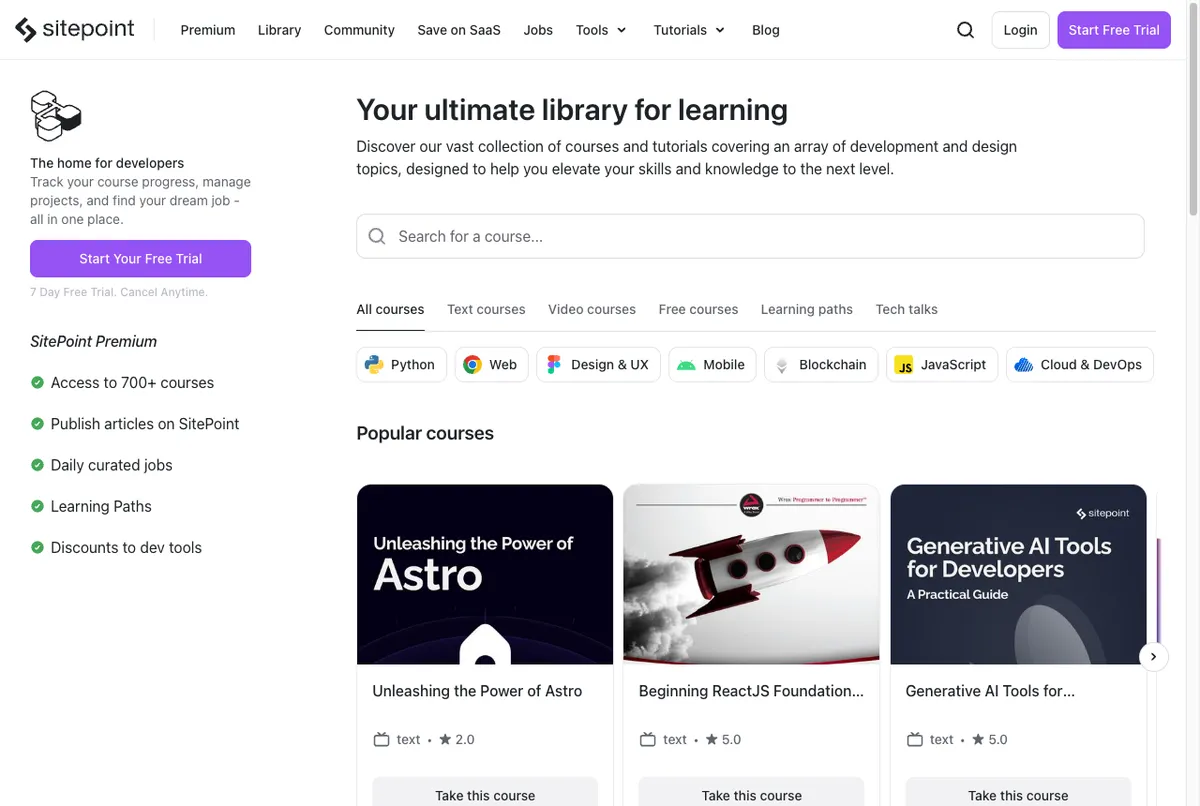Click the 'Learning Paths' sidebar item text
This screenshot has height=806, width=1200.
coord(101,507)
